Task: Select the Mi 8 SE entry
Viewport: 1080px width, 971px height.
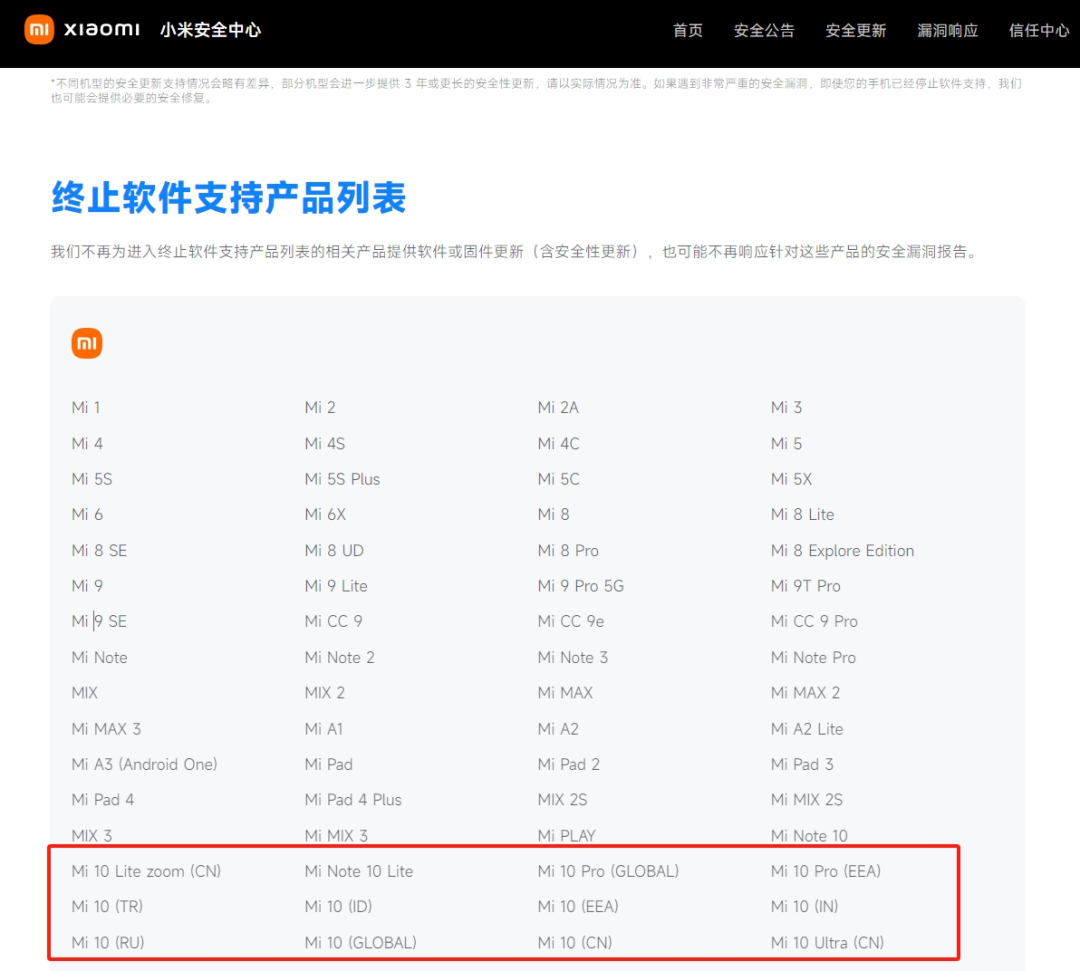Action: coord(99,551)
